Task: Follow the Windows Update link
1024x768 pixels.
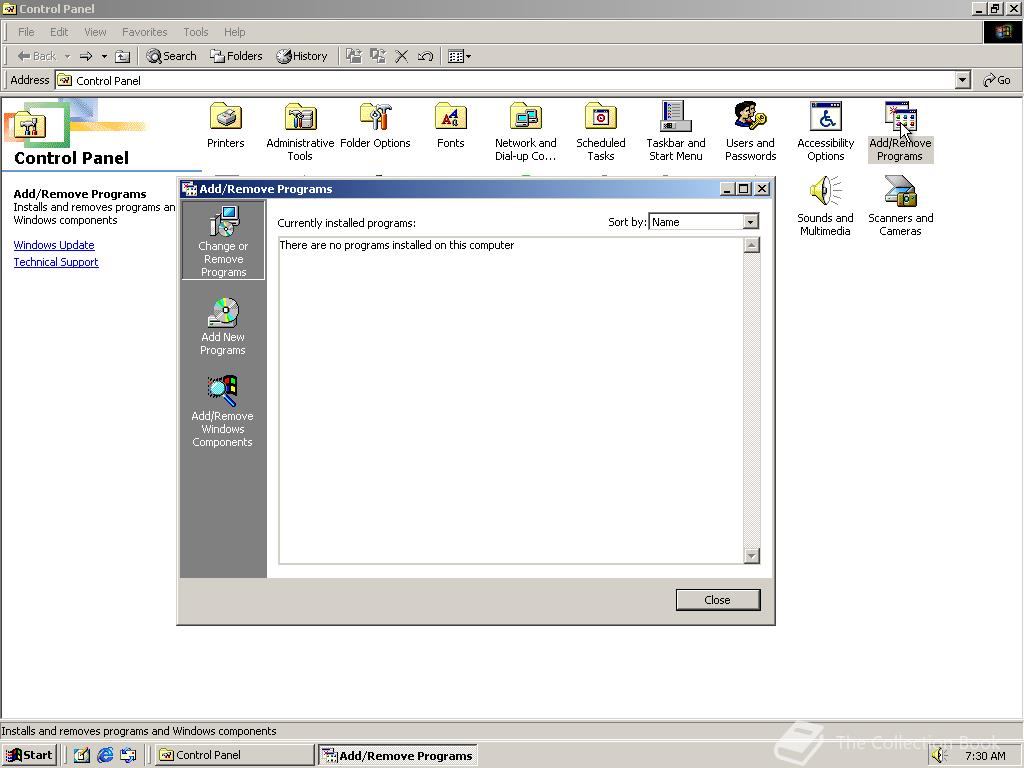Action: (x=54, y=245)
